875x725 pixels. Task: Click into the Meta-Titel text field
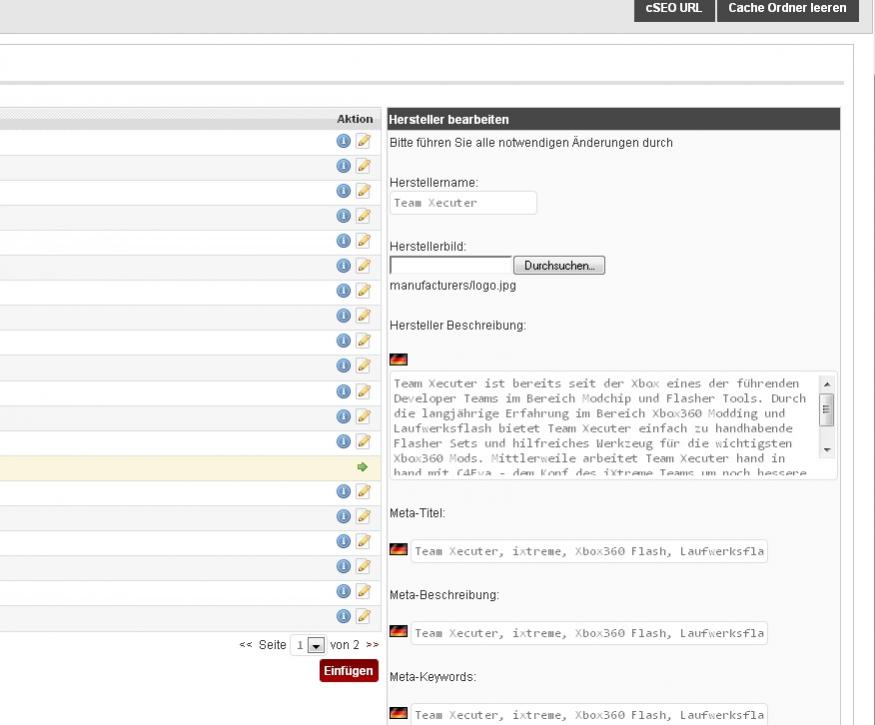point(589,551)
